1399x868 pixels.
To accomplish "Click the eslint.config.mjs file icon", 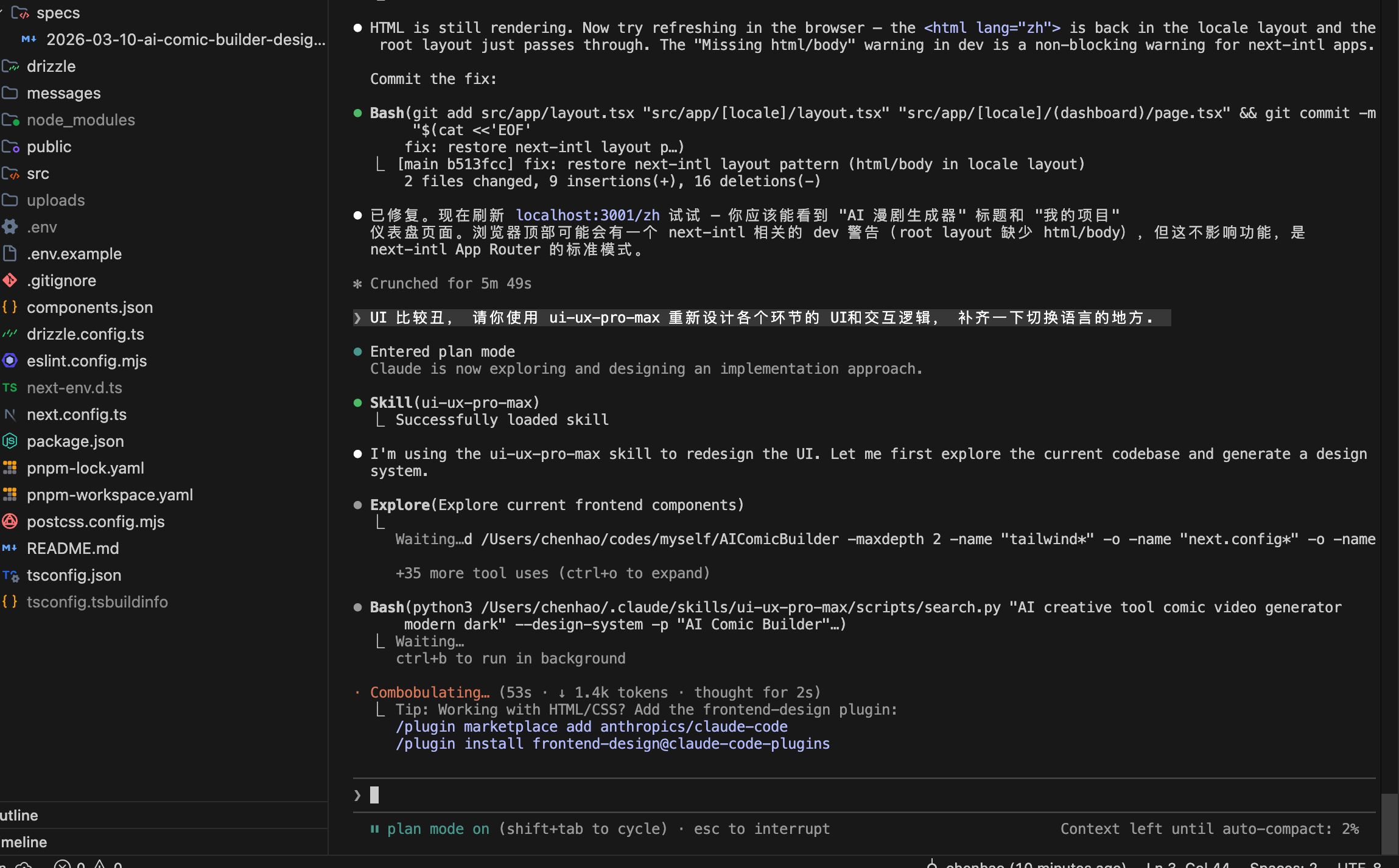I will tap(10, 361).
